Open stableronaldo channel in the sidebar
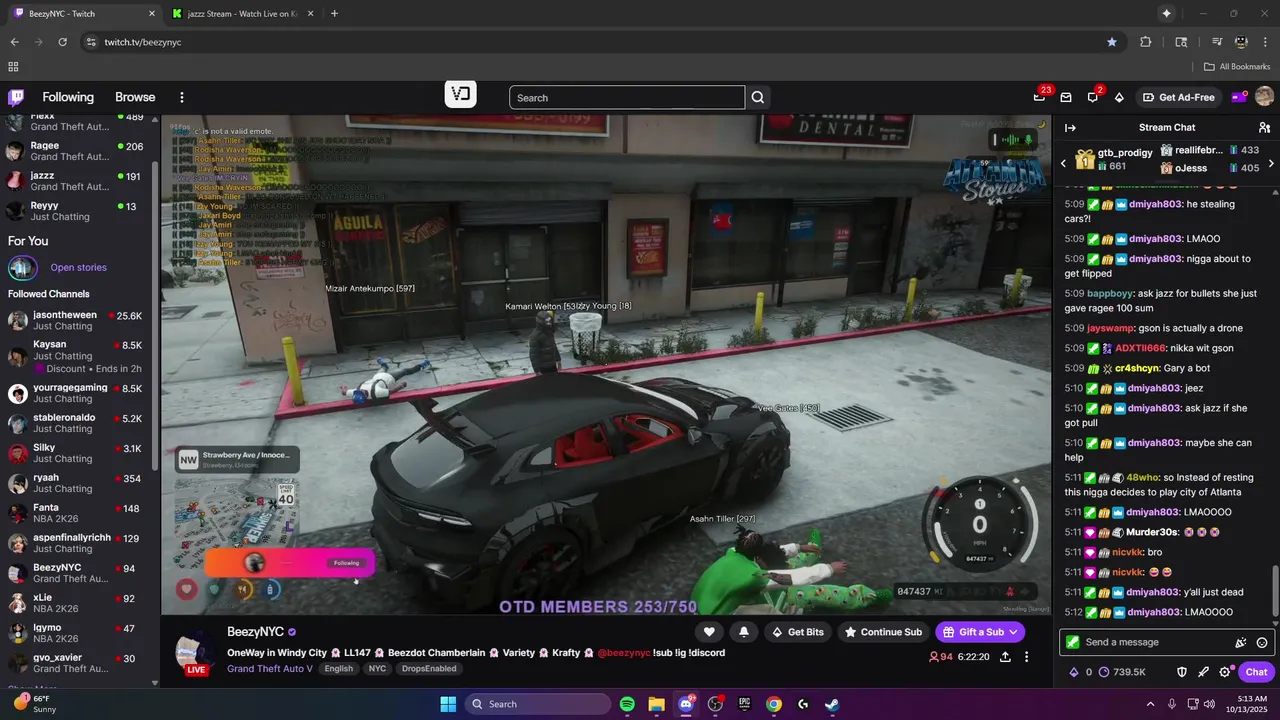Viewport: 1280px width, 720px height. pyautogui.click(x=80, y=423)
